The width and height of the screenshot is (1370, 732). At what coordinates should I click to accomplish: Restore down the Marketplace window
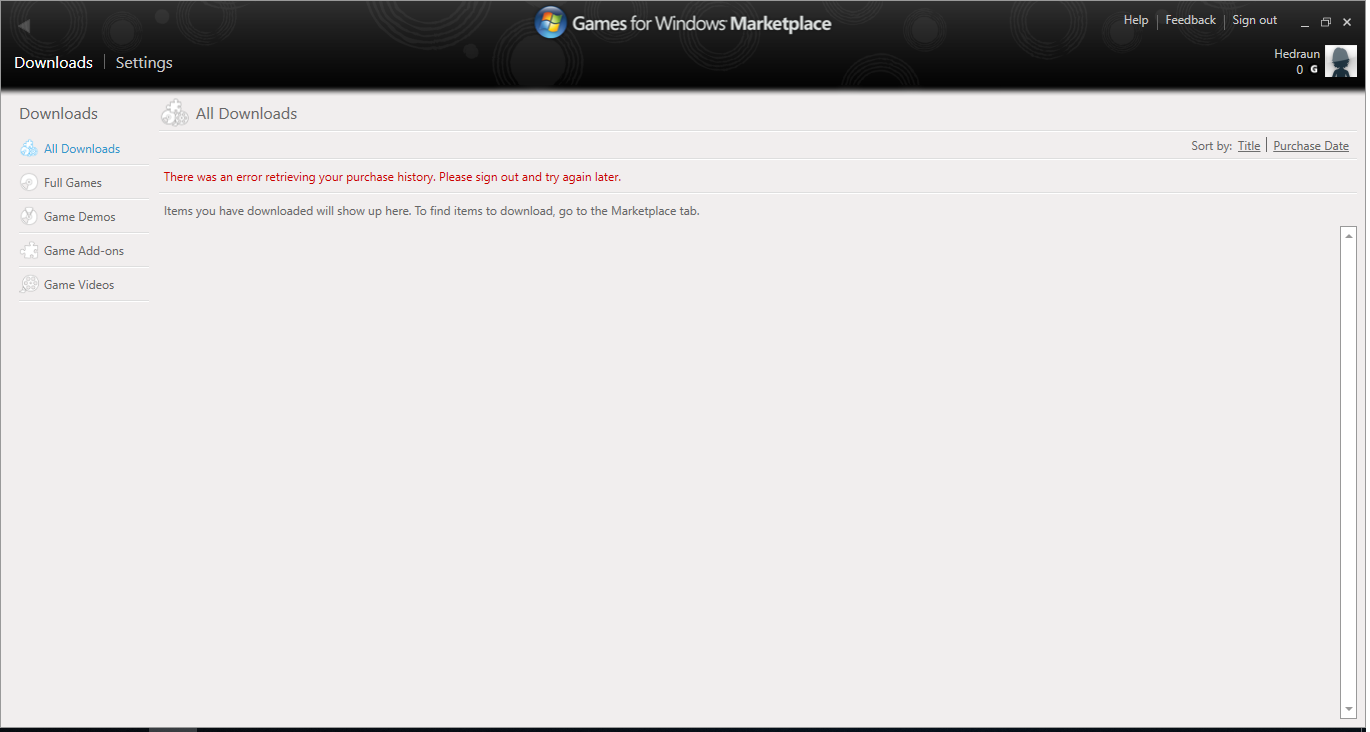pos(1326,22)
